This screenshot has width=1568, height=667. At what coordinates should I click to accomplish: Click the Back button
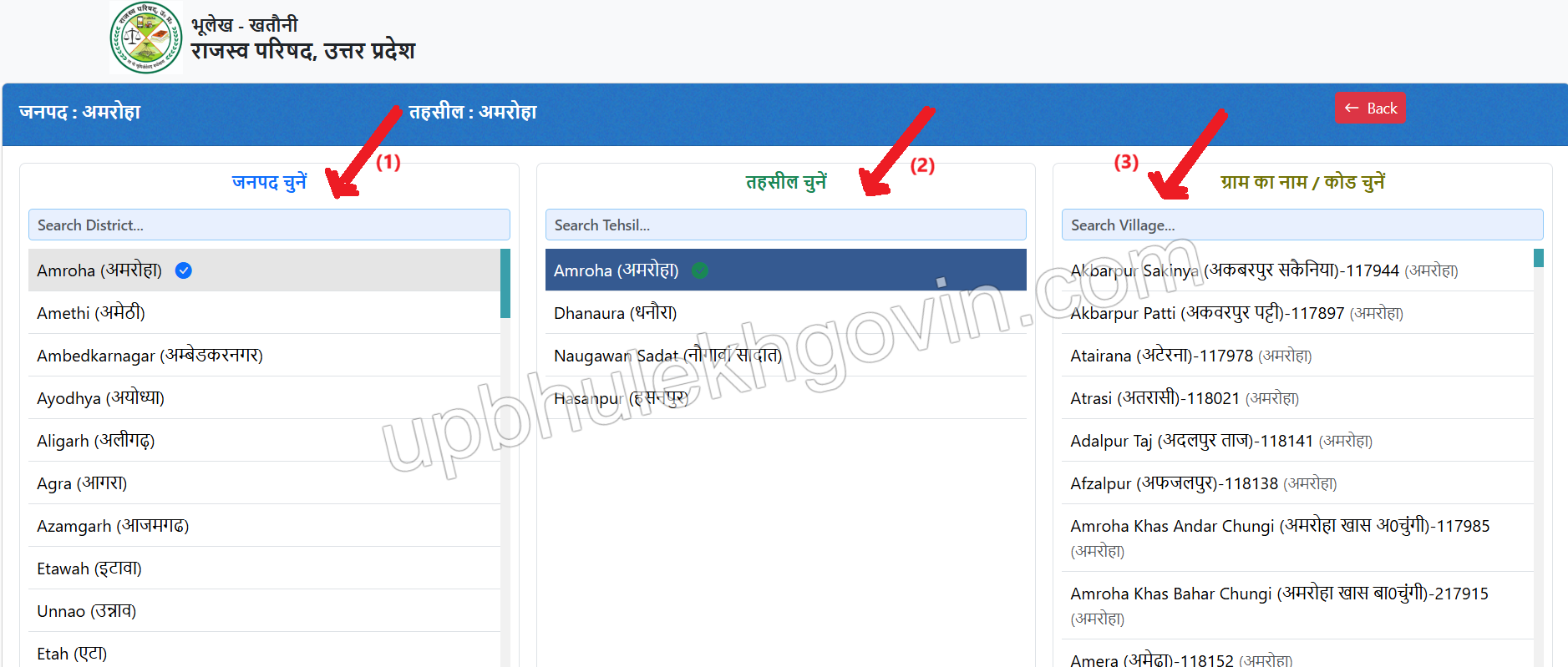[x=1370, y=108]
